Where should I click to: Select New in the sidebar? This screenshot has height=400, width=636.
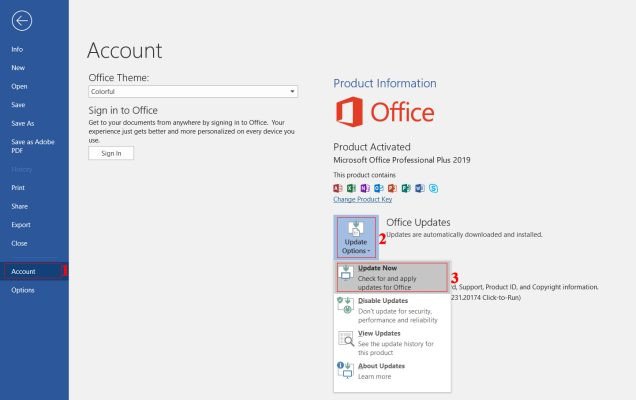point(18,68)
